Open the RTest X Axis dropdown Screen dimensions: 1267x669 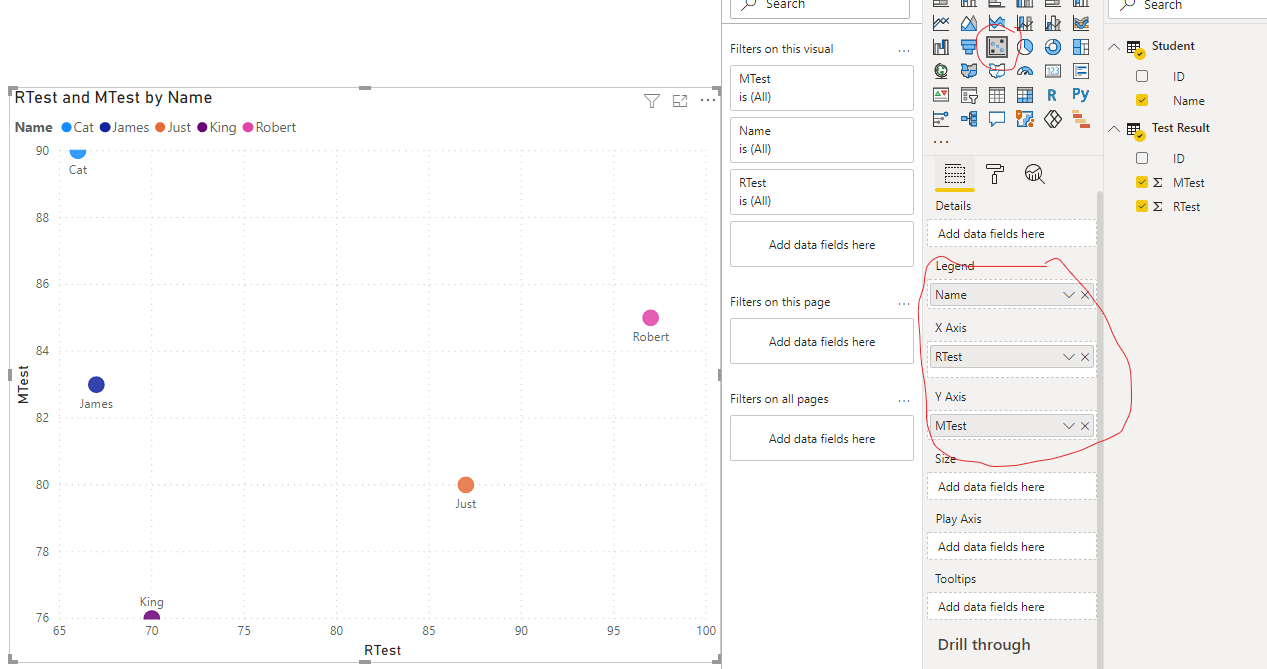(x=1069, y=357)
